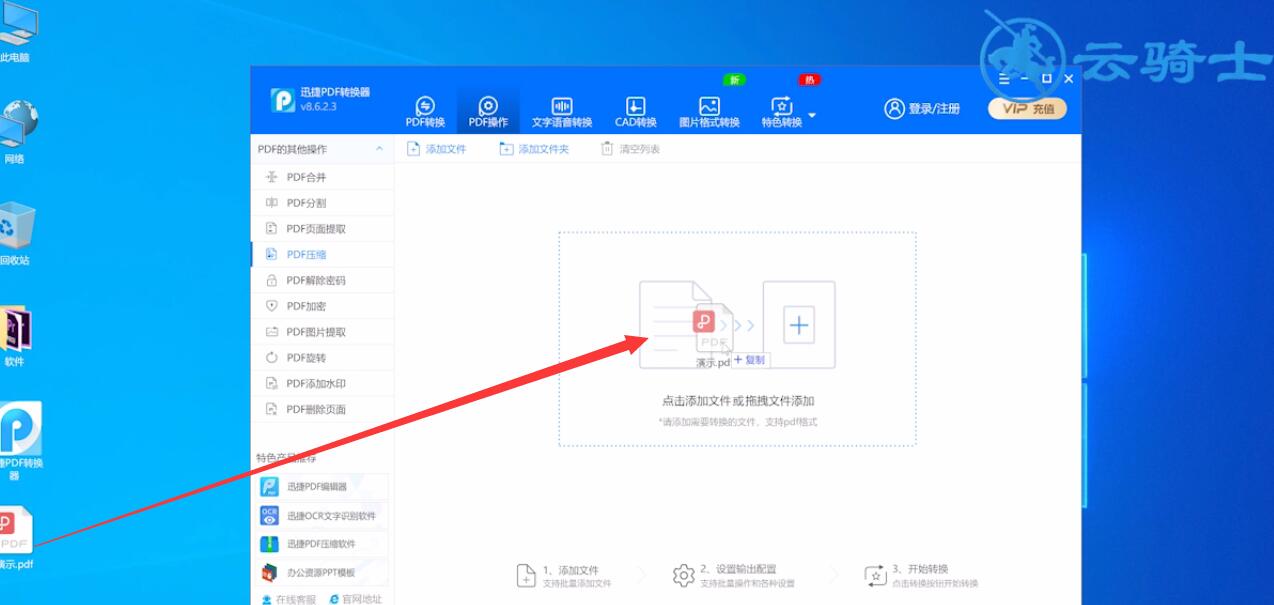Screen dimensions: 1274x605
Task: Open 迅捷PDF压缩软件 recommended product
Action: [x=322, y=544]
